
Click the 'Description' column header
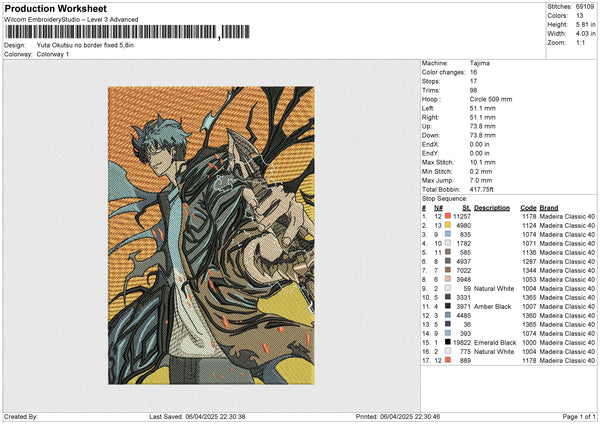[492, 208]
